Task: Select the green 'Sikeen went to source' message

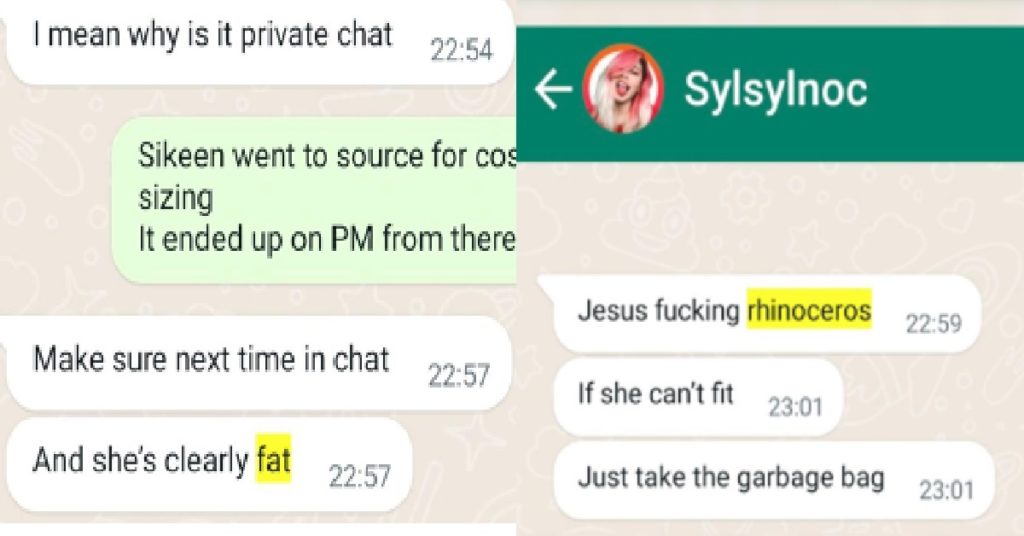Action: pyautogui.click(x=315, y=200)
